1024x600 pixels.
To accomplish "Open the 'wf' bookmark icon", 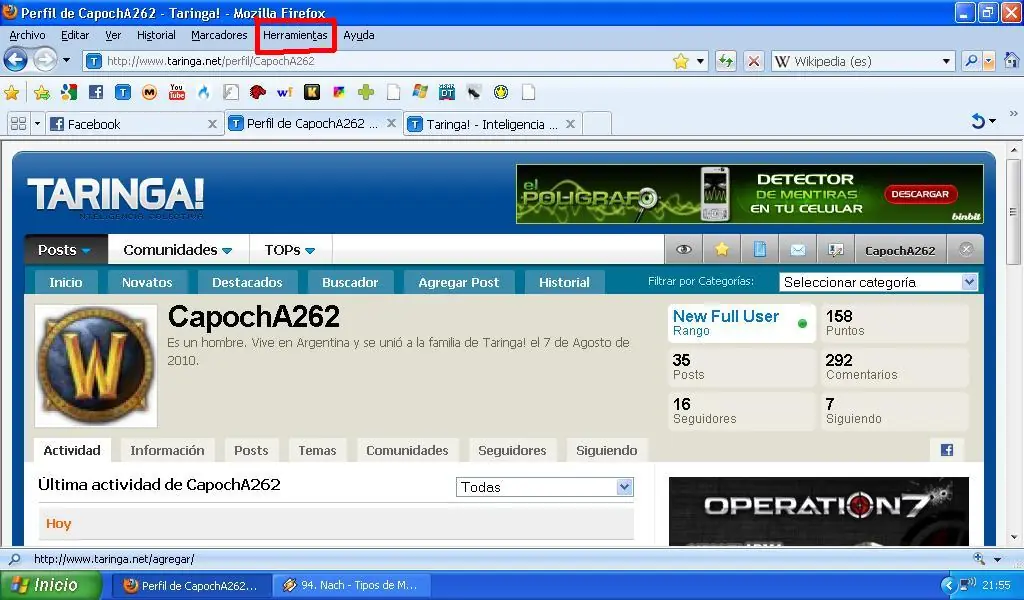I will click(284, 92).
